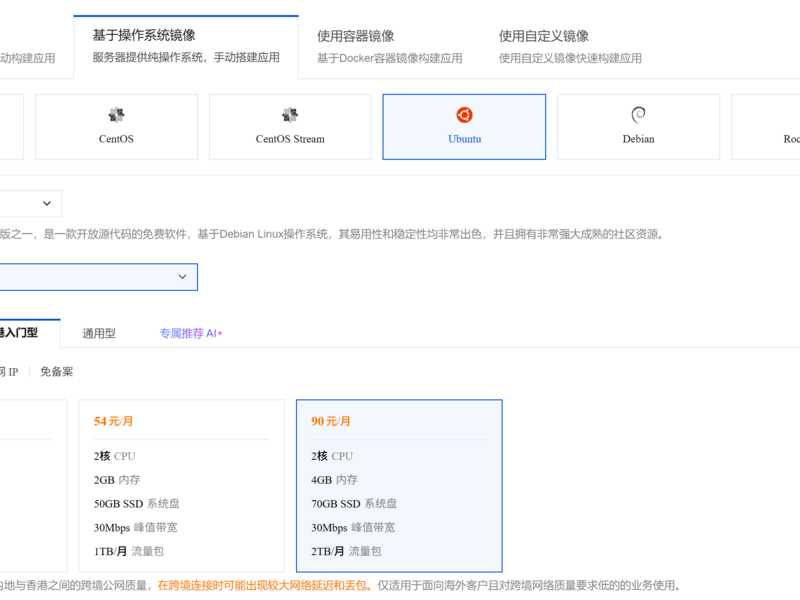800x600 pixels.
Task: Click the 免备案 label
Action: 57,371
